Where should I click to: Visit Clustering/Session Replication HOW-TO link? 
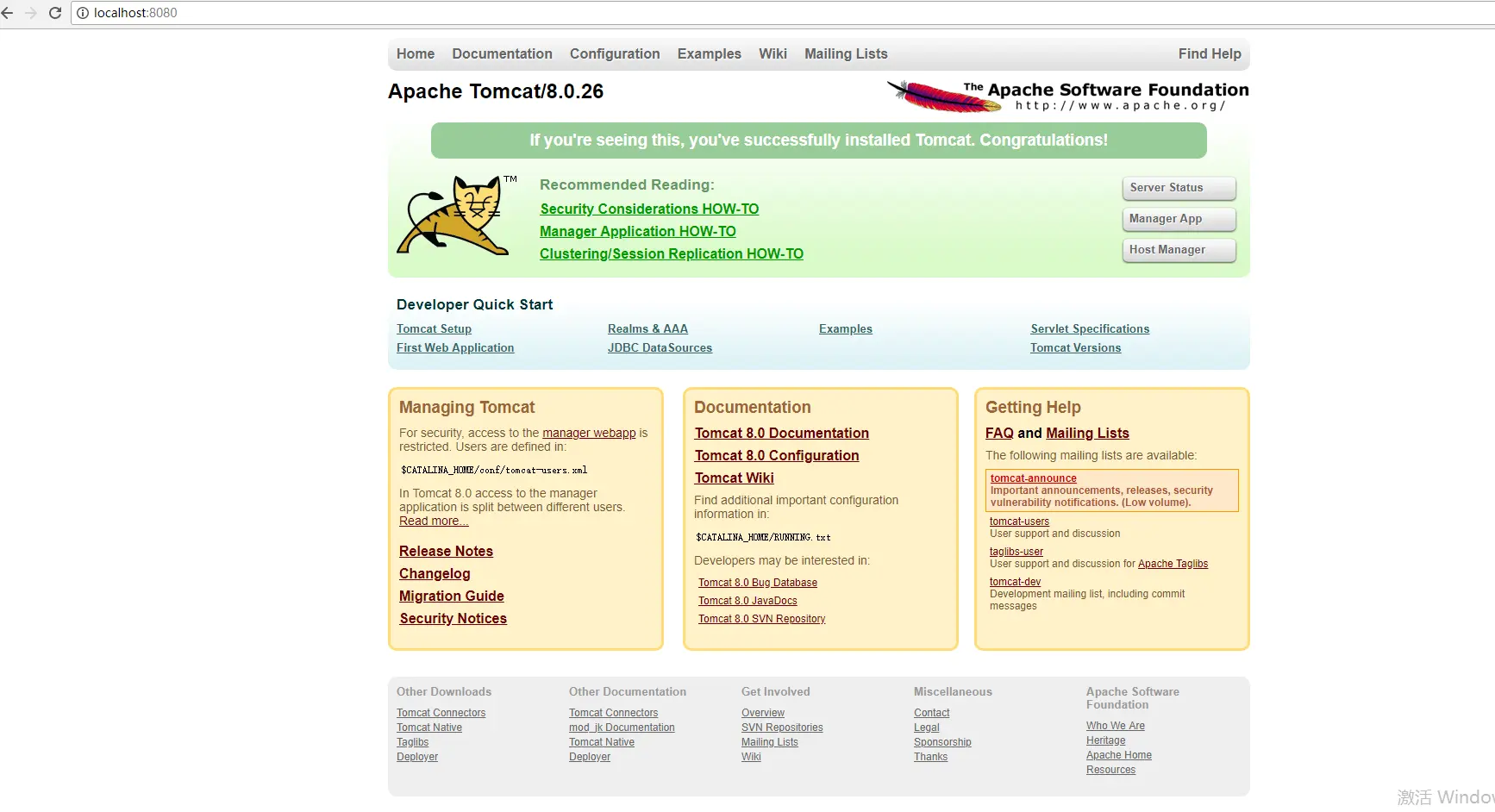[x=672, y=253]
